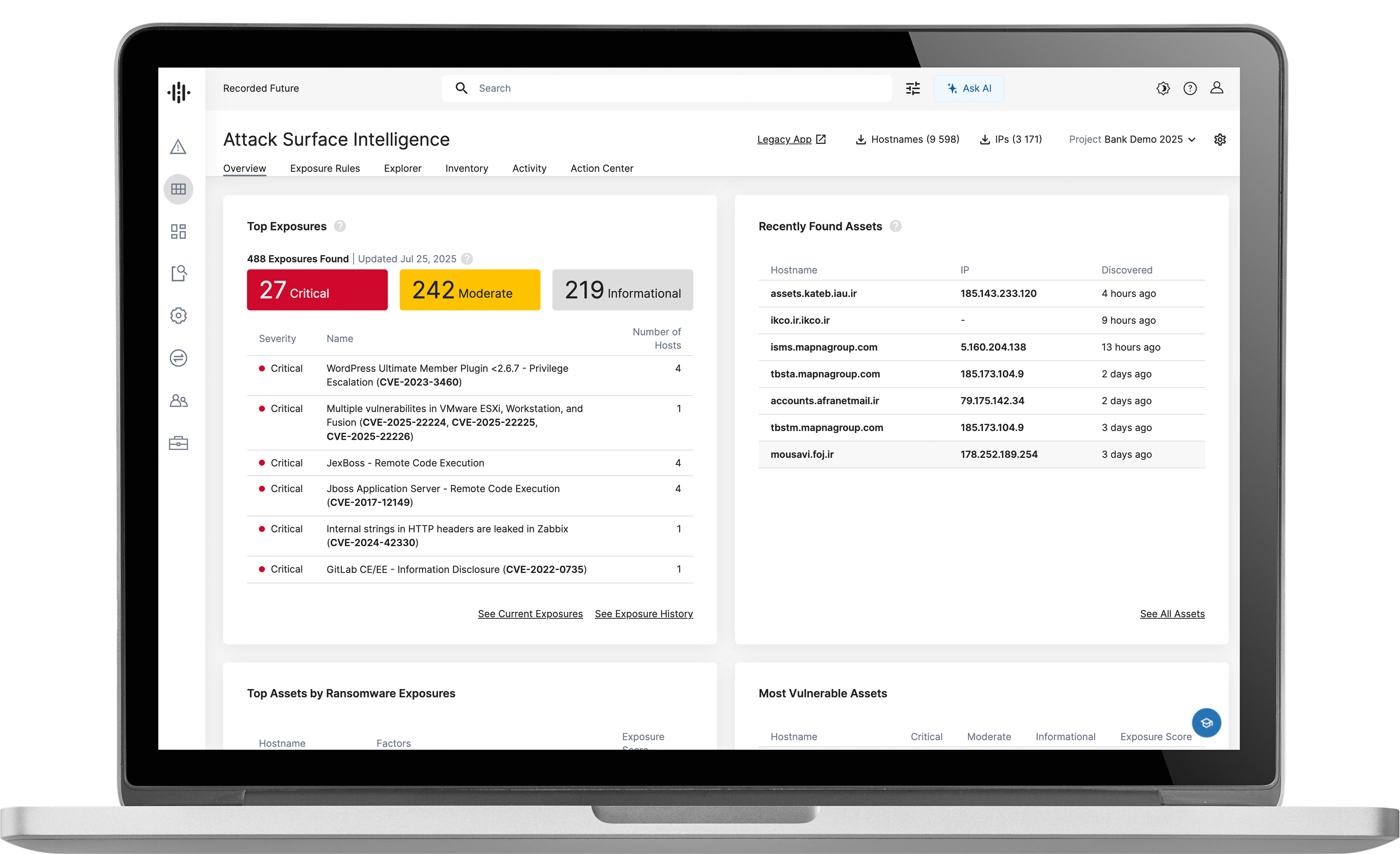Open the Legacy App link
The image size is (1400, 854).
[x=792, y=139]
